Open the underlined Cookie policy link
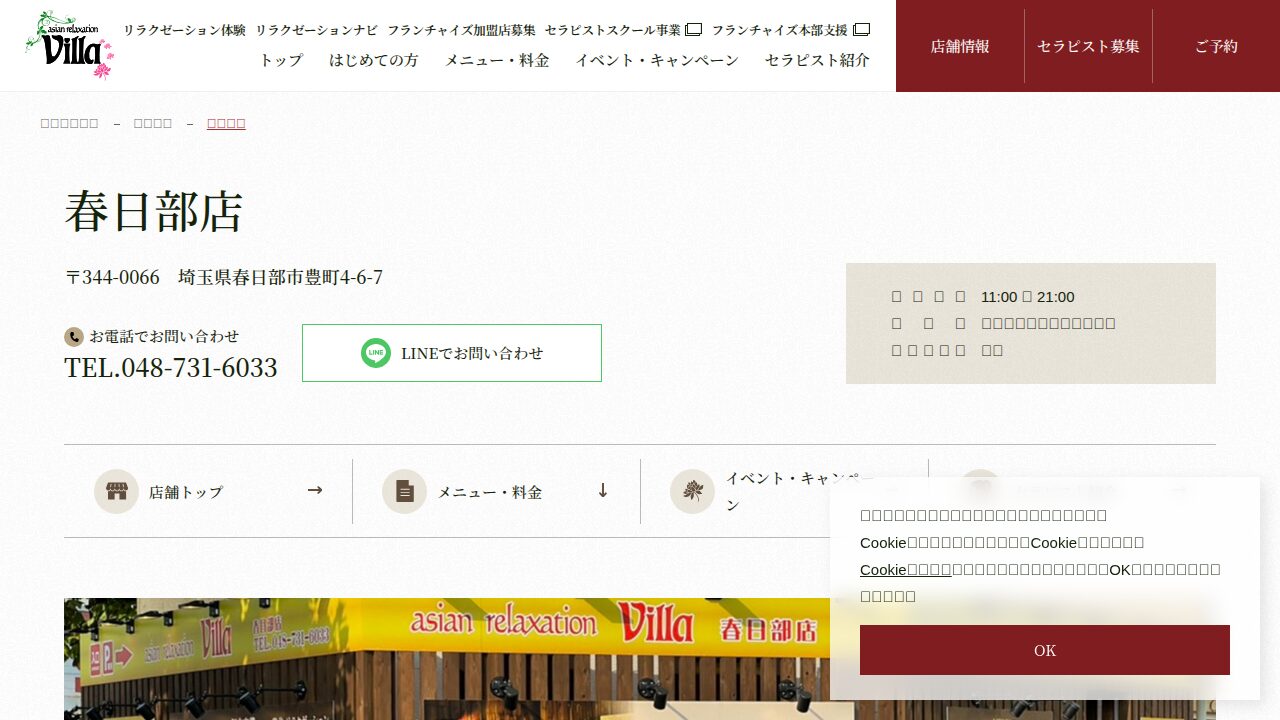Image resolution: width=1280 pixels, height=720 pixels. (x=906, y=569)
